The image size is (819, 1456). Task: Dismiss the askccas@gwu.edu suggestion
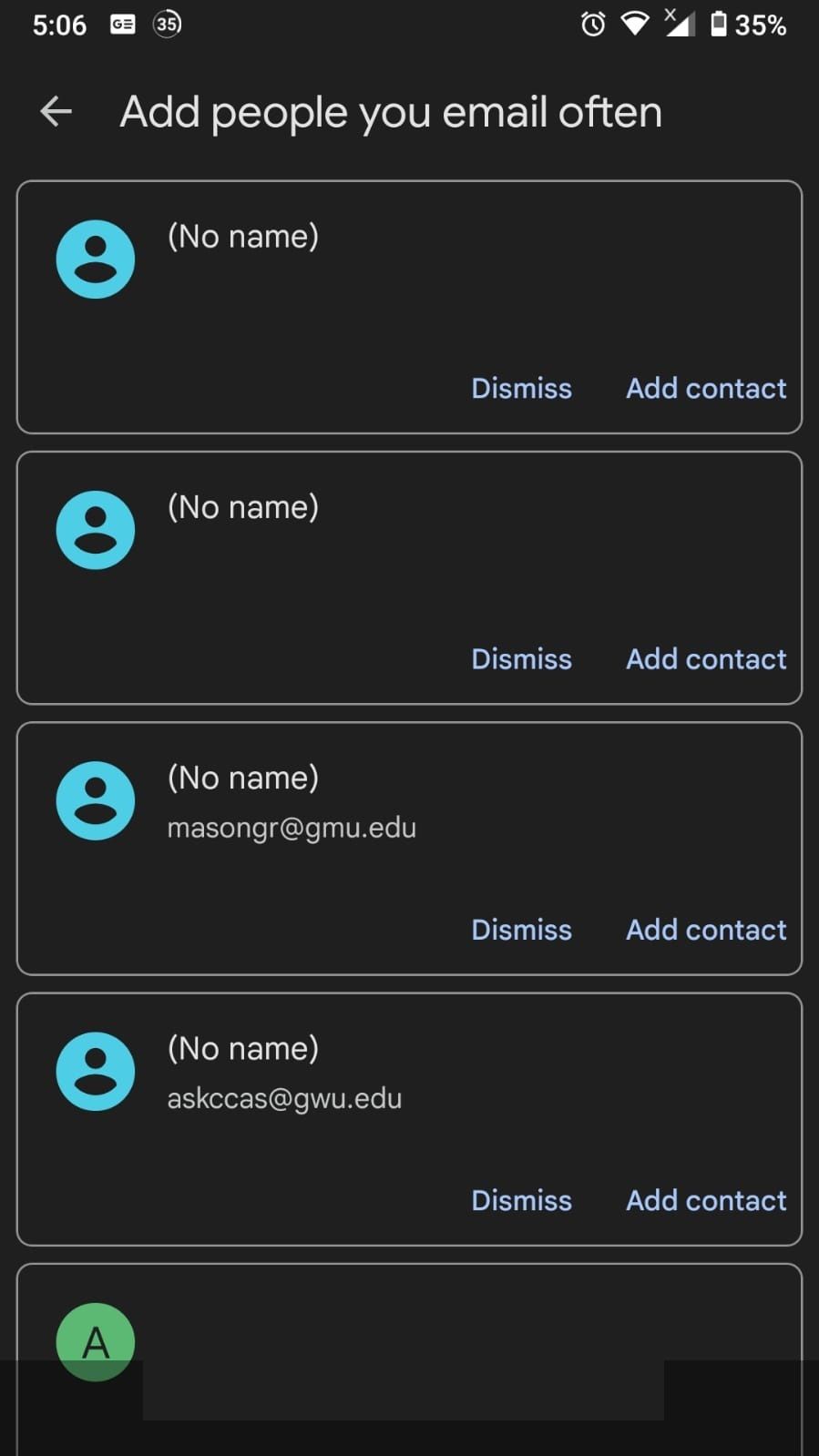[x=521, y=1200]
